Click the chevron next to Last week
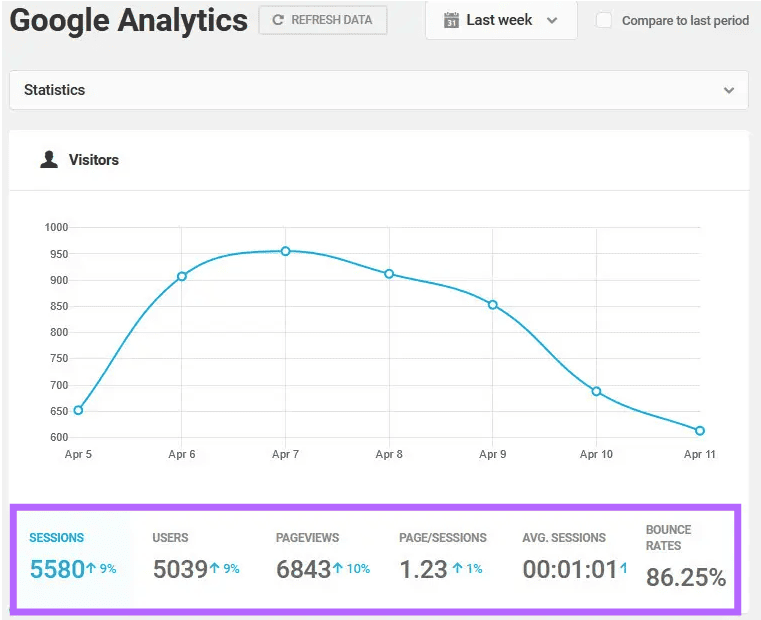 (552, 20)
